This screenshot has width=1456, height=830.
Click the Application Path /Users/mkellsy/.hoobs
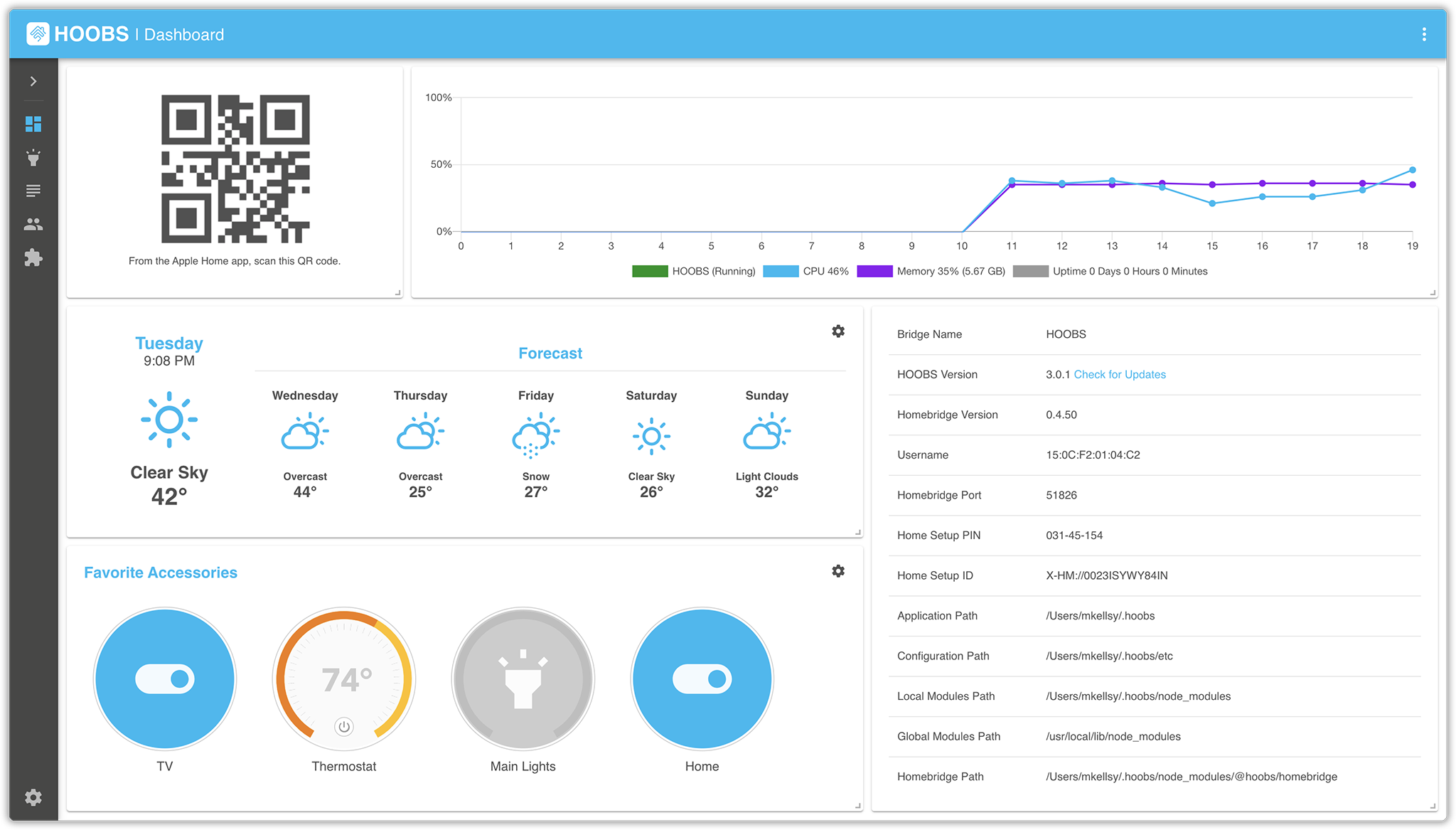point(1100,616)
